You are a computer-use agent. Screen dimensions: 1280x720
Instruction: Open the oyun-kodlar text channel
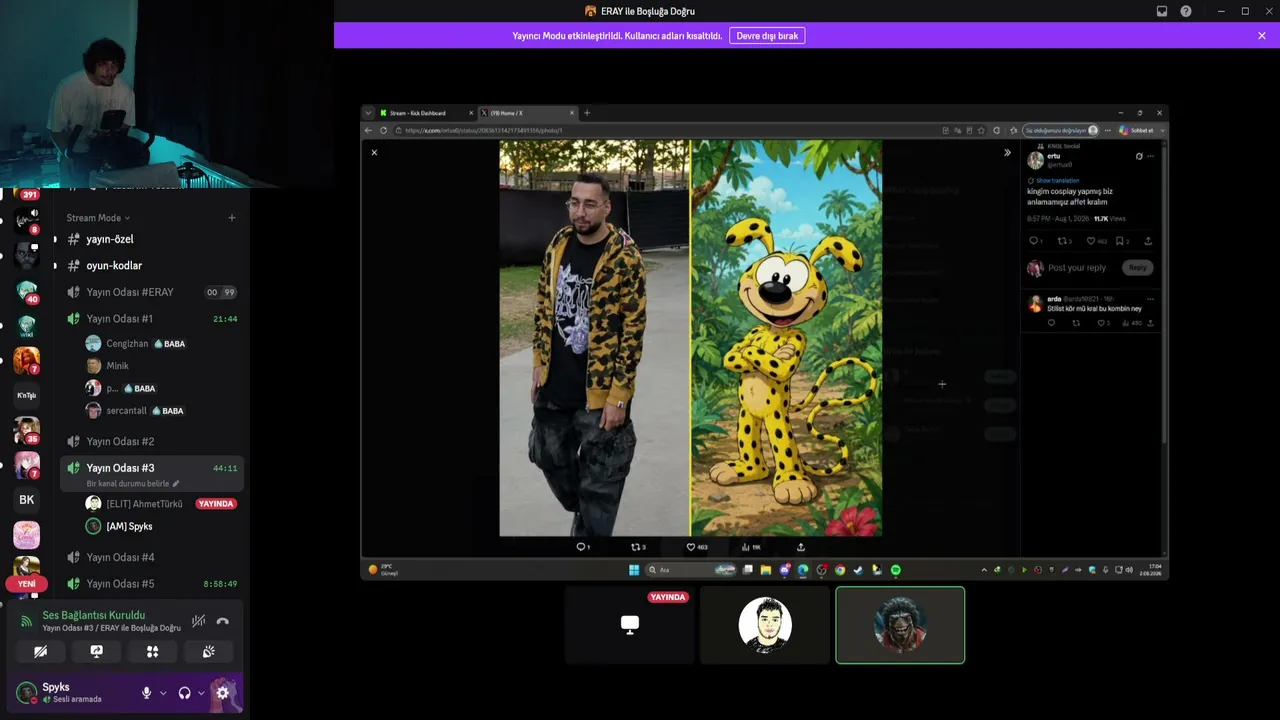click(150, 266)
